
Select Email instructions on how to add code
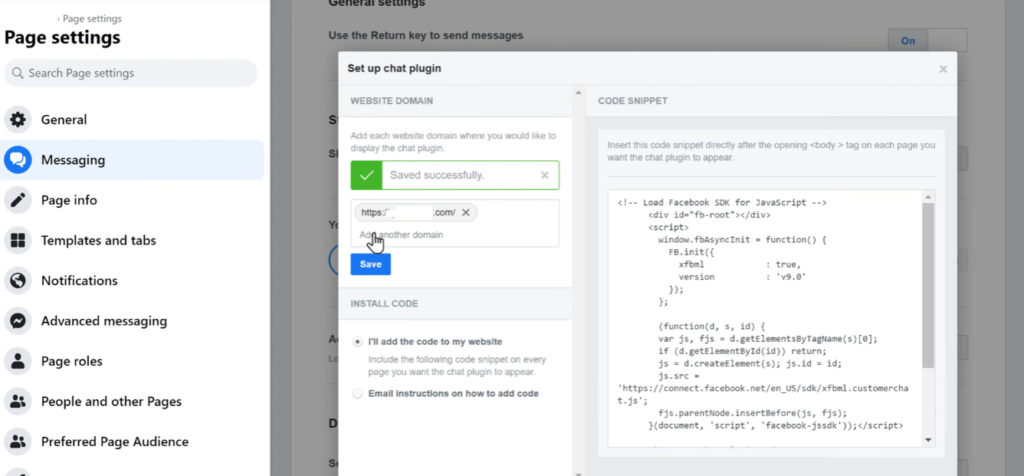(357, 394)
